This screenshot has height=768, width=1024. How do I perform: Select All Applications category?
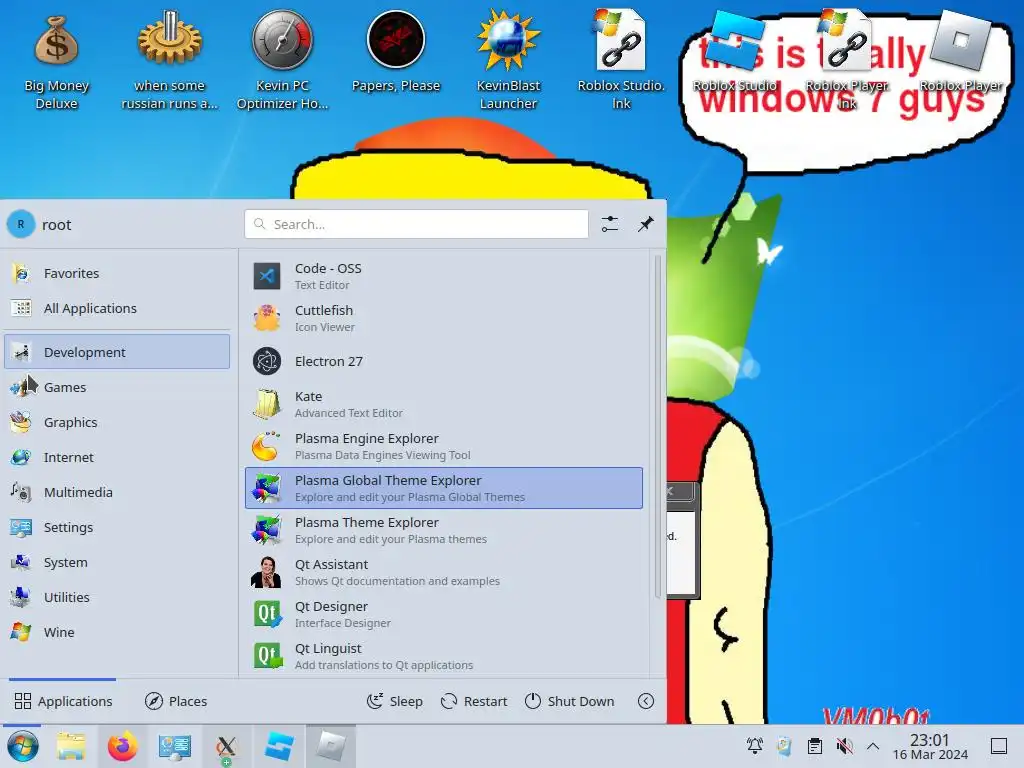[x=118, y=308]
